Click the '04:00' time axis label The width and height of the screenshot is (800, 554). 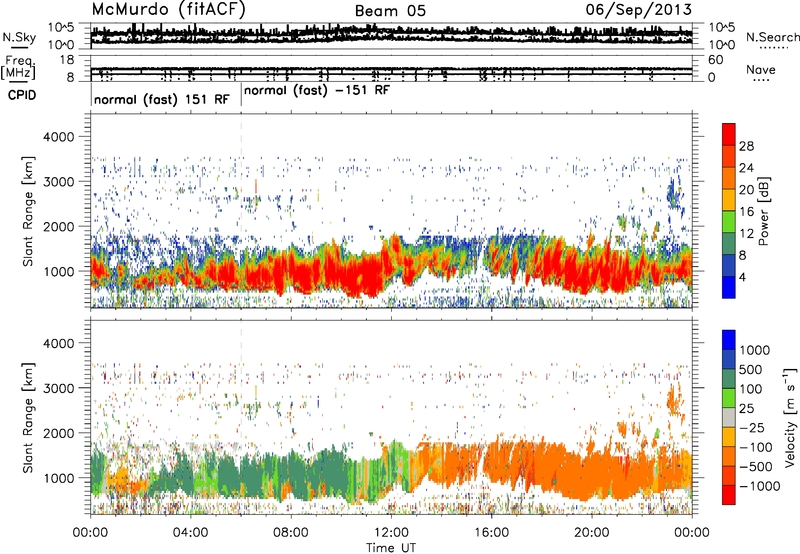click(191, 533)
